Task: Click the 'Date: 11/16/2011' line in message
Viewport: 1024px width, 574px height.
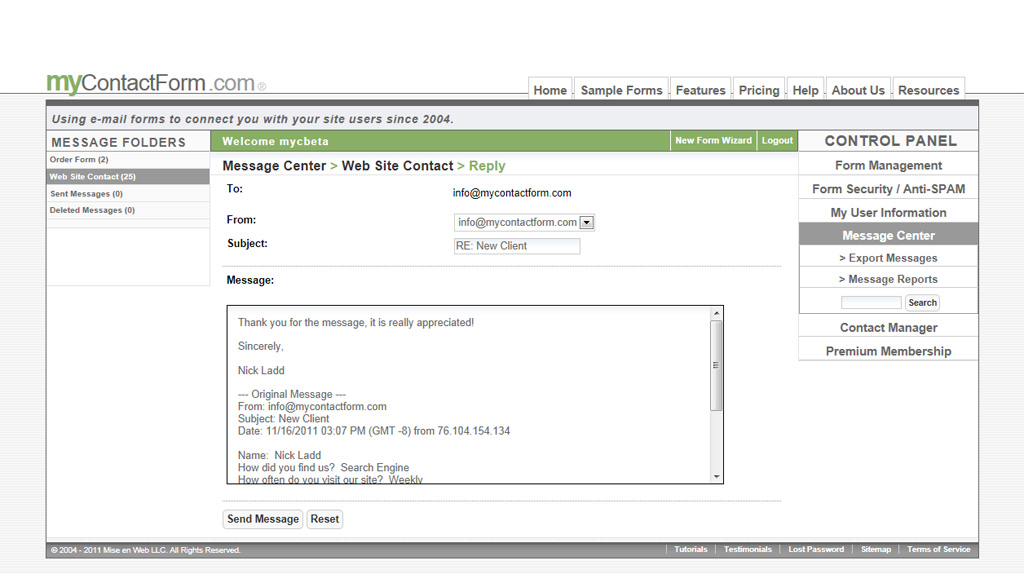Action: tap(374, 431)
